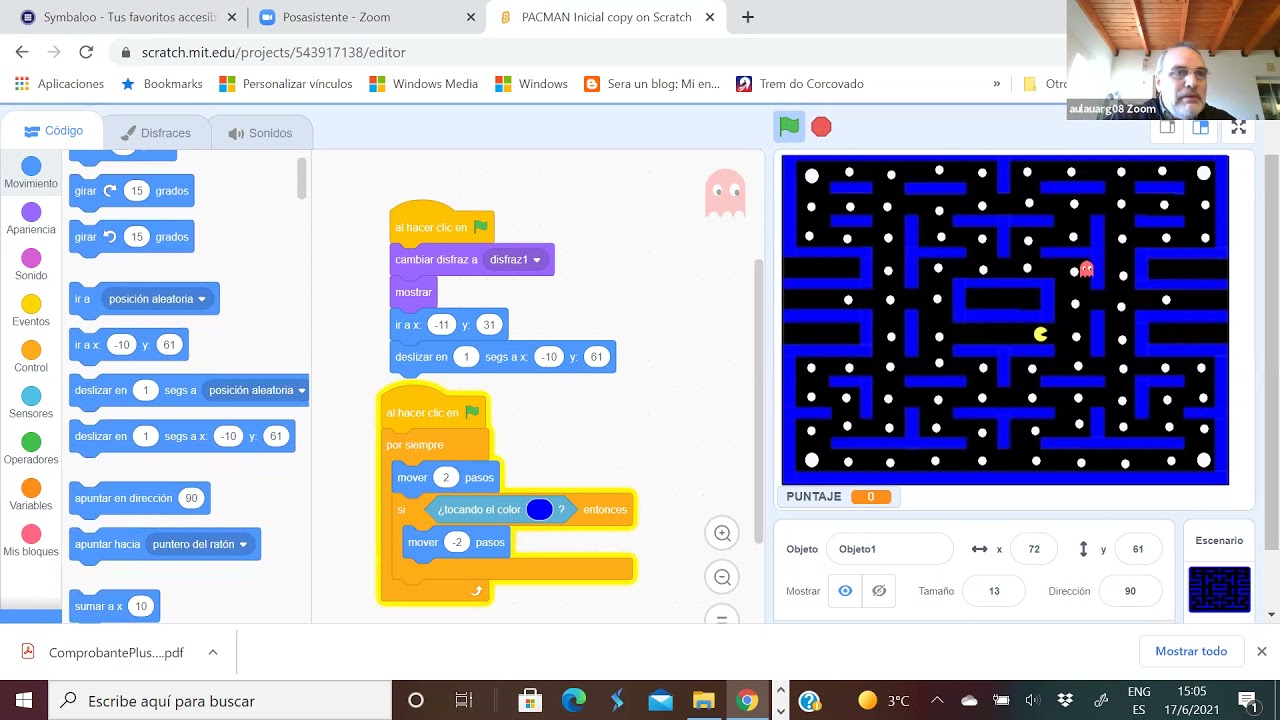The width and height of the screenshot is (1280, 720).
Task: Click Mostrar todo in the downloads bar
Action: [x=1191, y=651]
